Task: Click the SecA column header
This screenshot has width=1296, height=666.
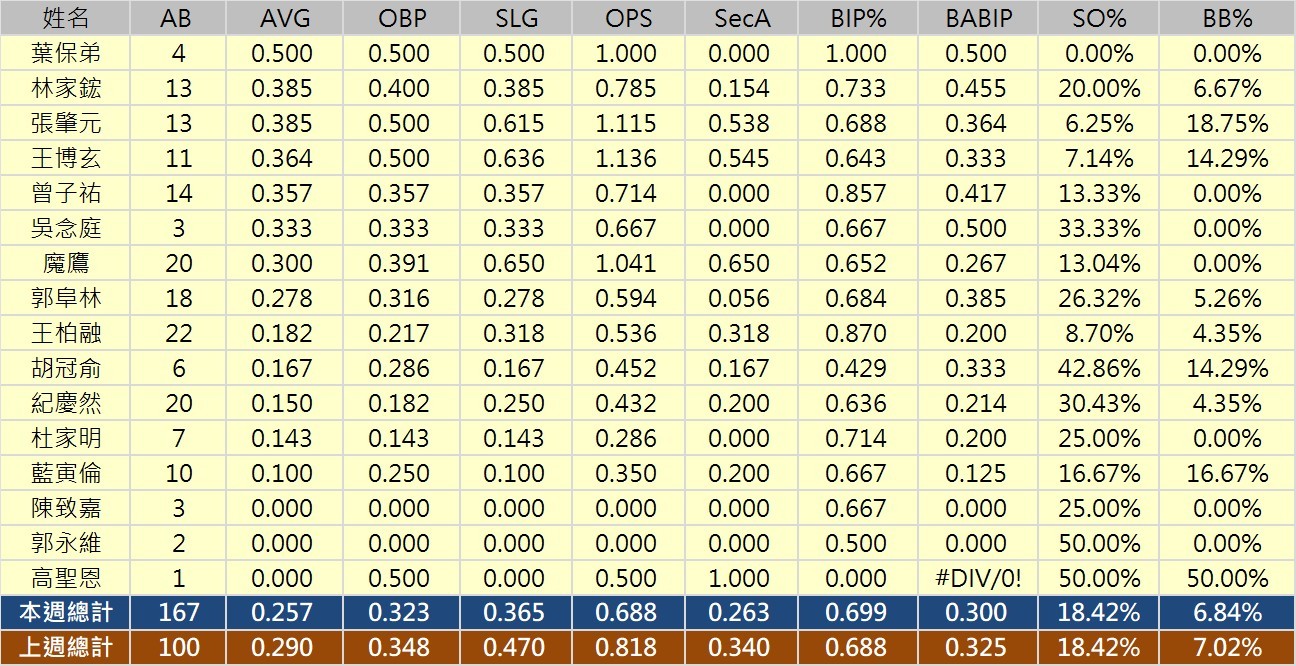Action: pos(743,18)
